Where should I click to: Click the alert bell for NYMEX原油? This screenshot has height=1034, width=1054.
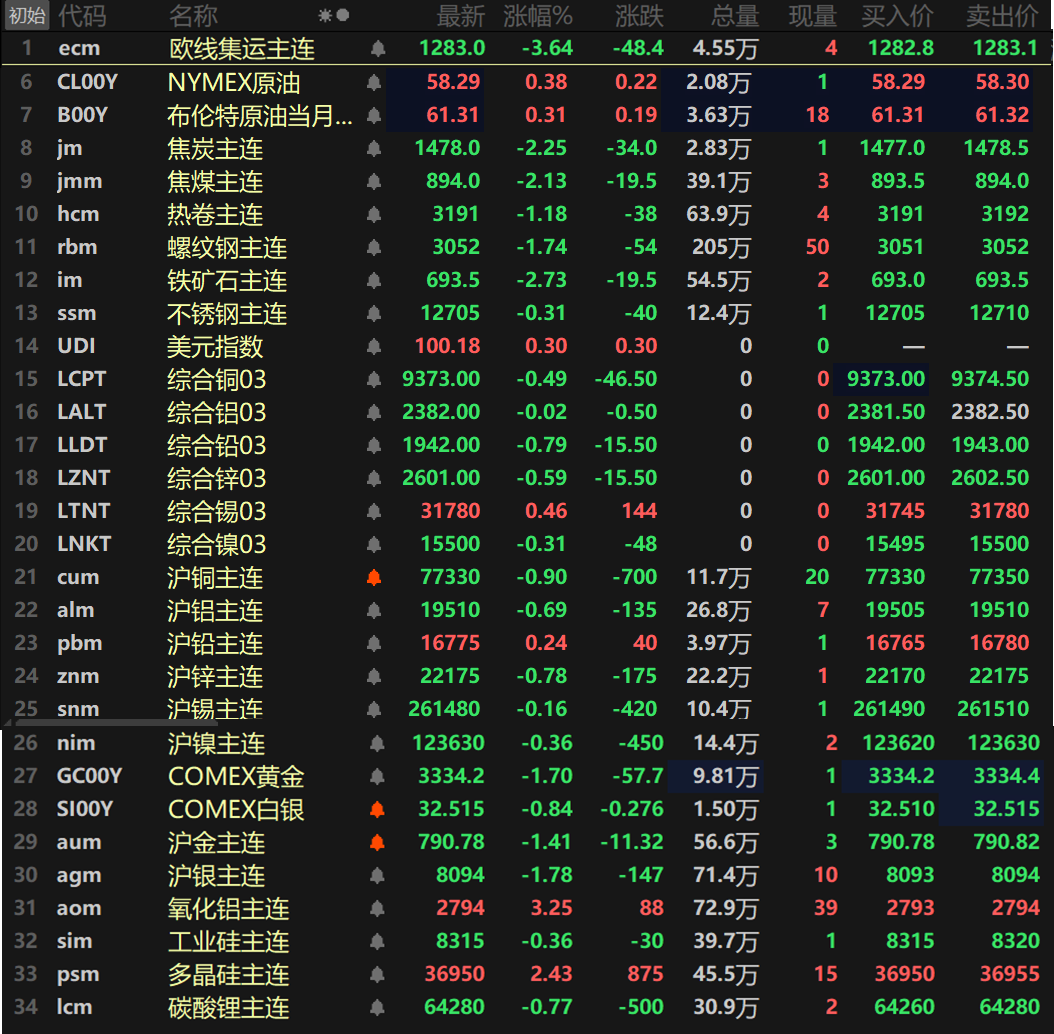click(374, 83)
